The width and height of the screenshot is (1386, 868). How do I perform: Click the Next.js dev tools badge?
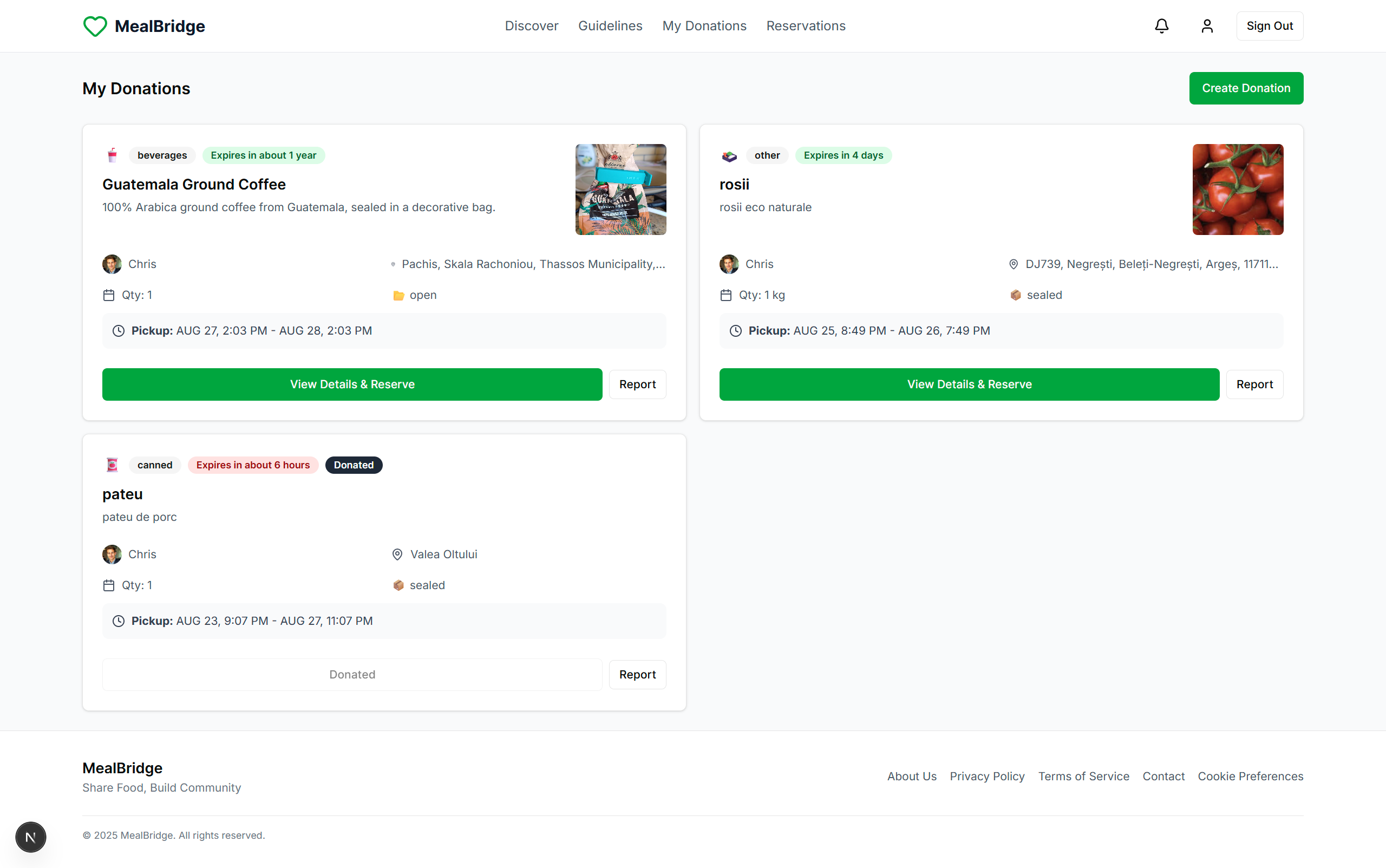pyautogui.click(x=30, y=837)
